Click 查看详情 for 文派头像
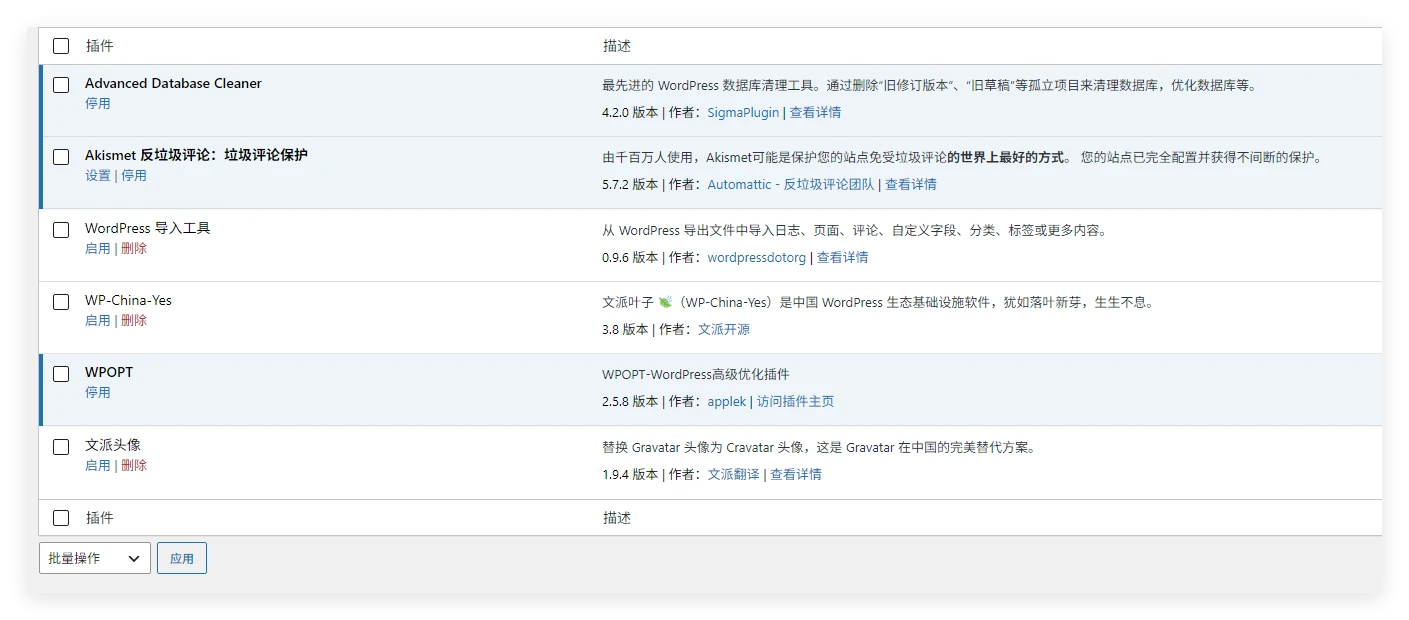Image resolution: width=1409 pixels, height=620 pixels. (x=796, y=474)
